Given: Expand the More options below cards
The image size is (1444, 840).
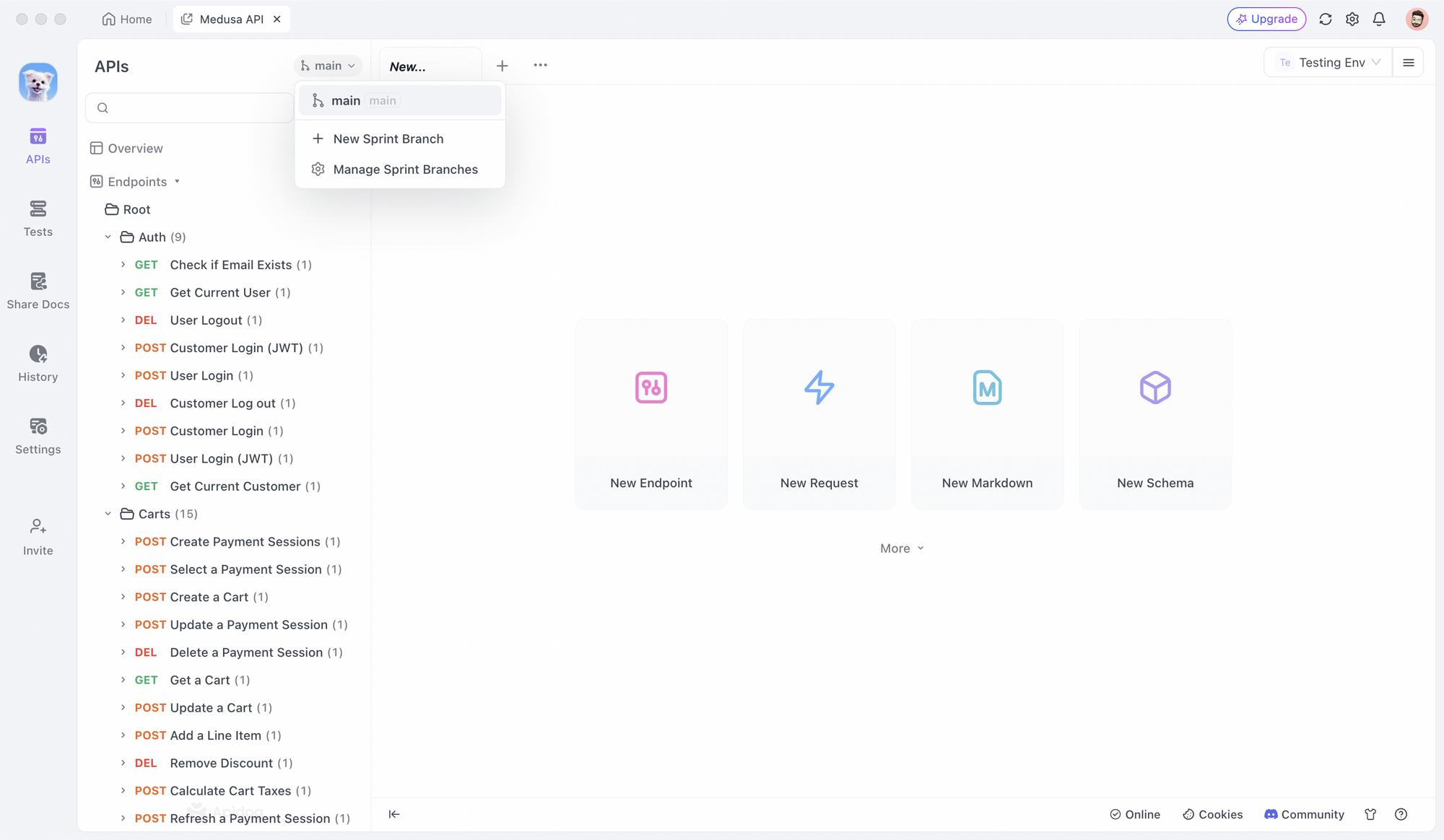Looking at the screenshot, I should pos(902,548).
